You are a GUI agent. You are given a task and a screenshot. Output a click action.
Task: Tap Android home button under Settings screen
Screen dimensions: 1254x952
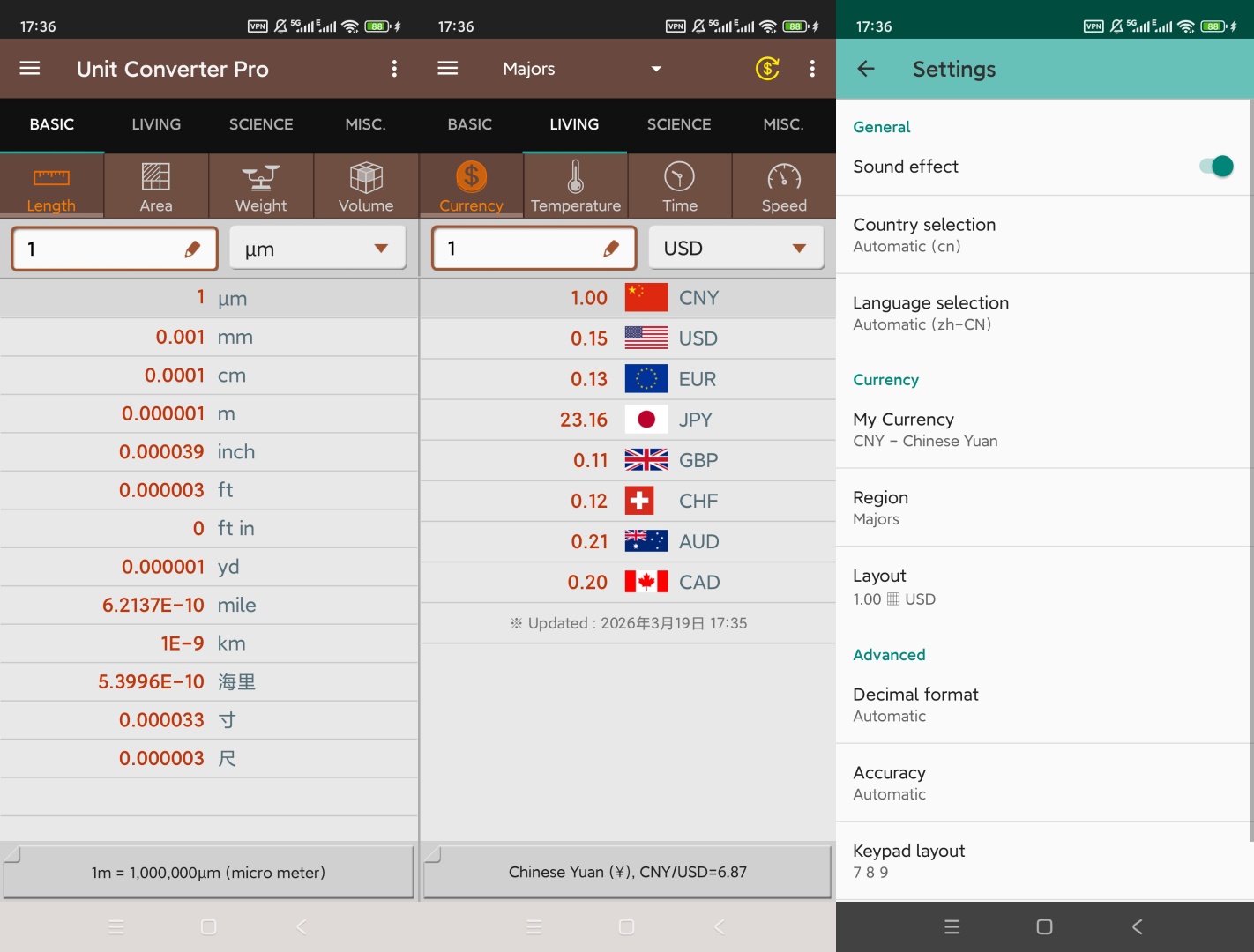click(x=1045, y=926)
